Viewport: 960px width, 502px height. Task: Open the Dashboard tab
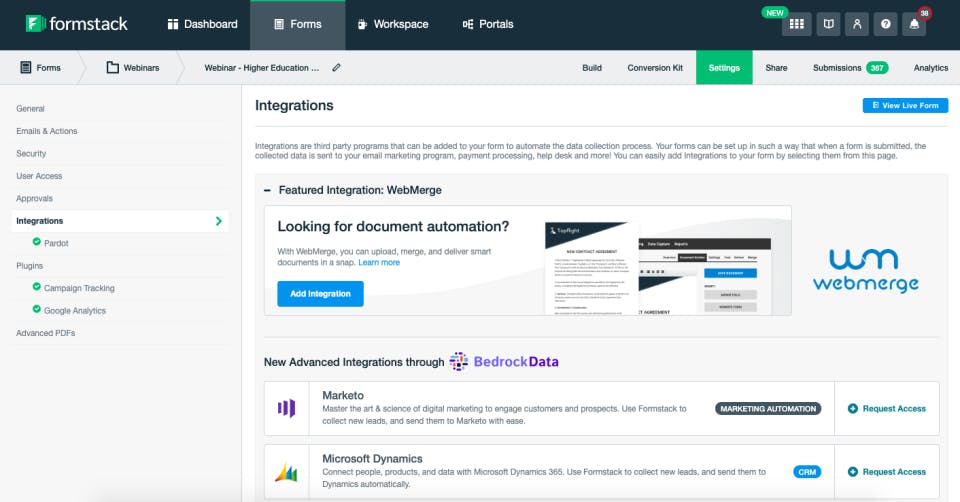click(203, 24)
